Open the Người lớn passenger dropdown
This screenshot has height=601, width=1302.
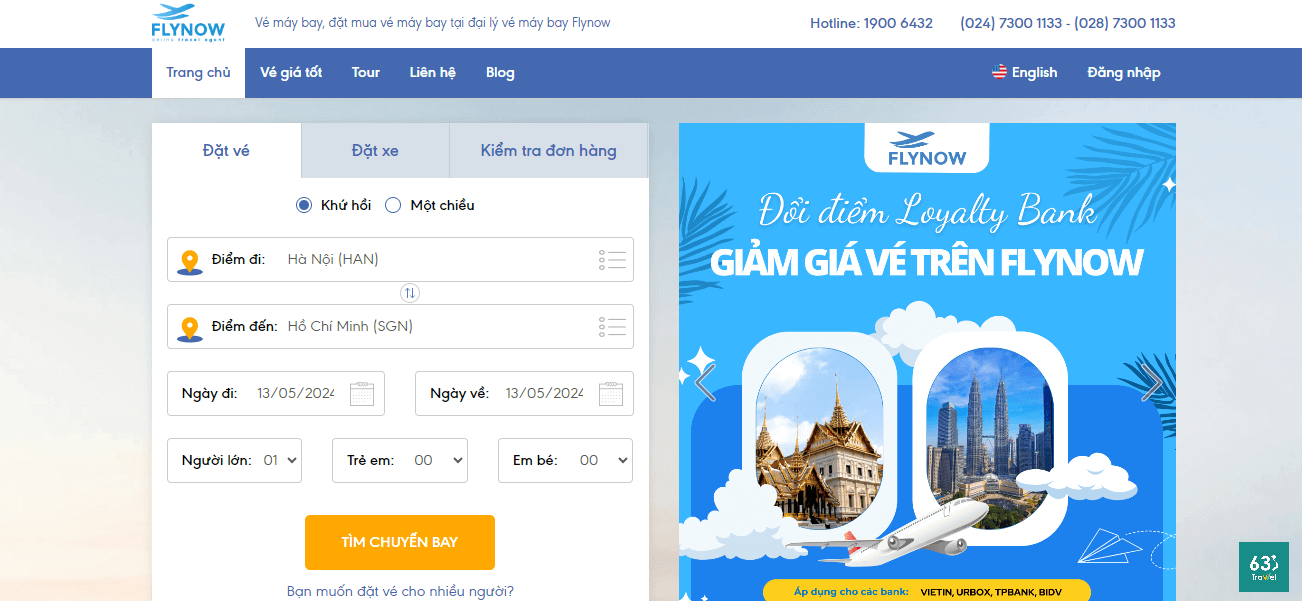click(x=278, y=460)
